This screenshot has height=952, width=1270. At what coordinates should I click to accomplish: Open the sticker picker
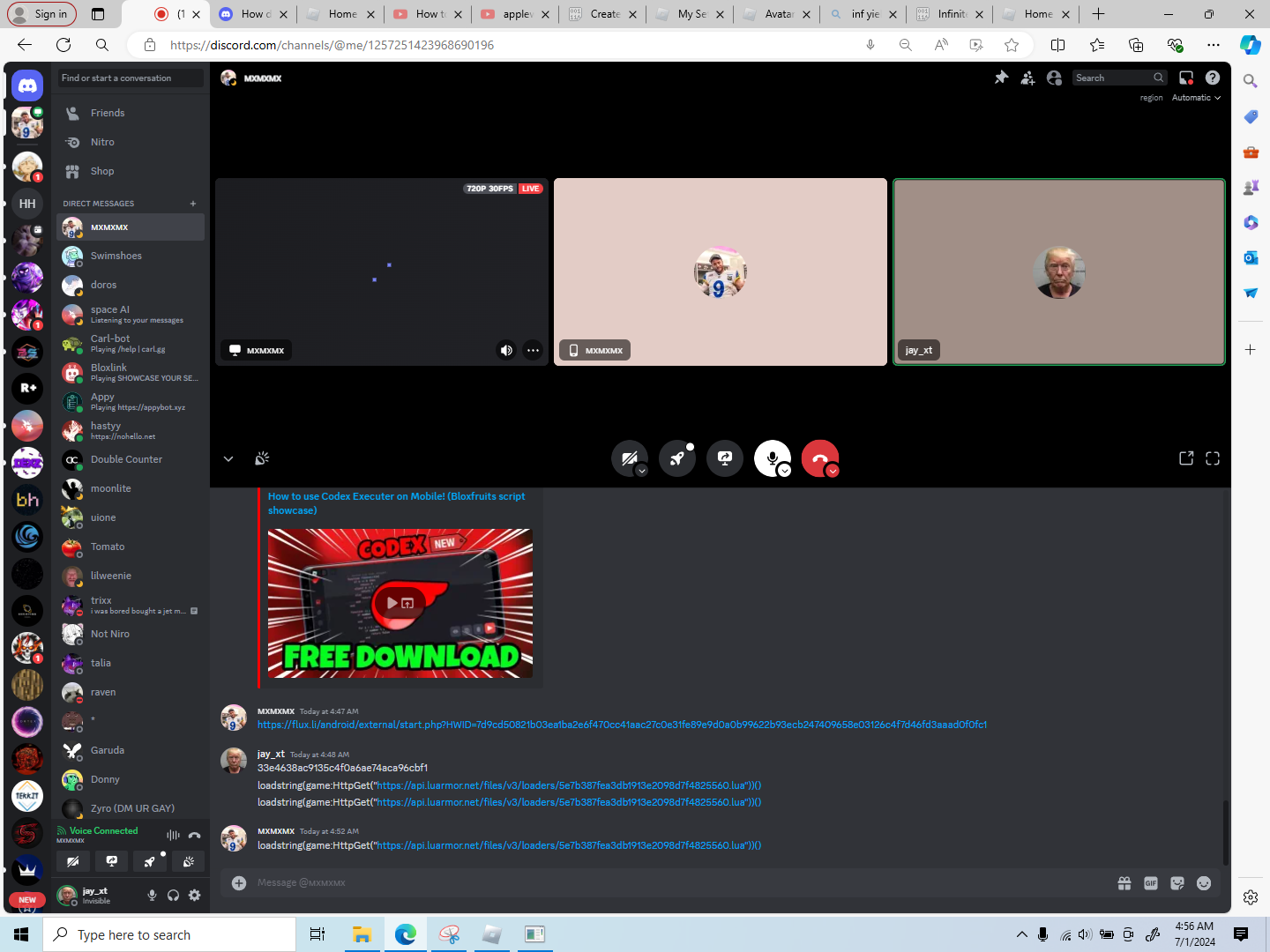[x=1177, y=882]
